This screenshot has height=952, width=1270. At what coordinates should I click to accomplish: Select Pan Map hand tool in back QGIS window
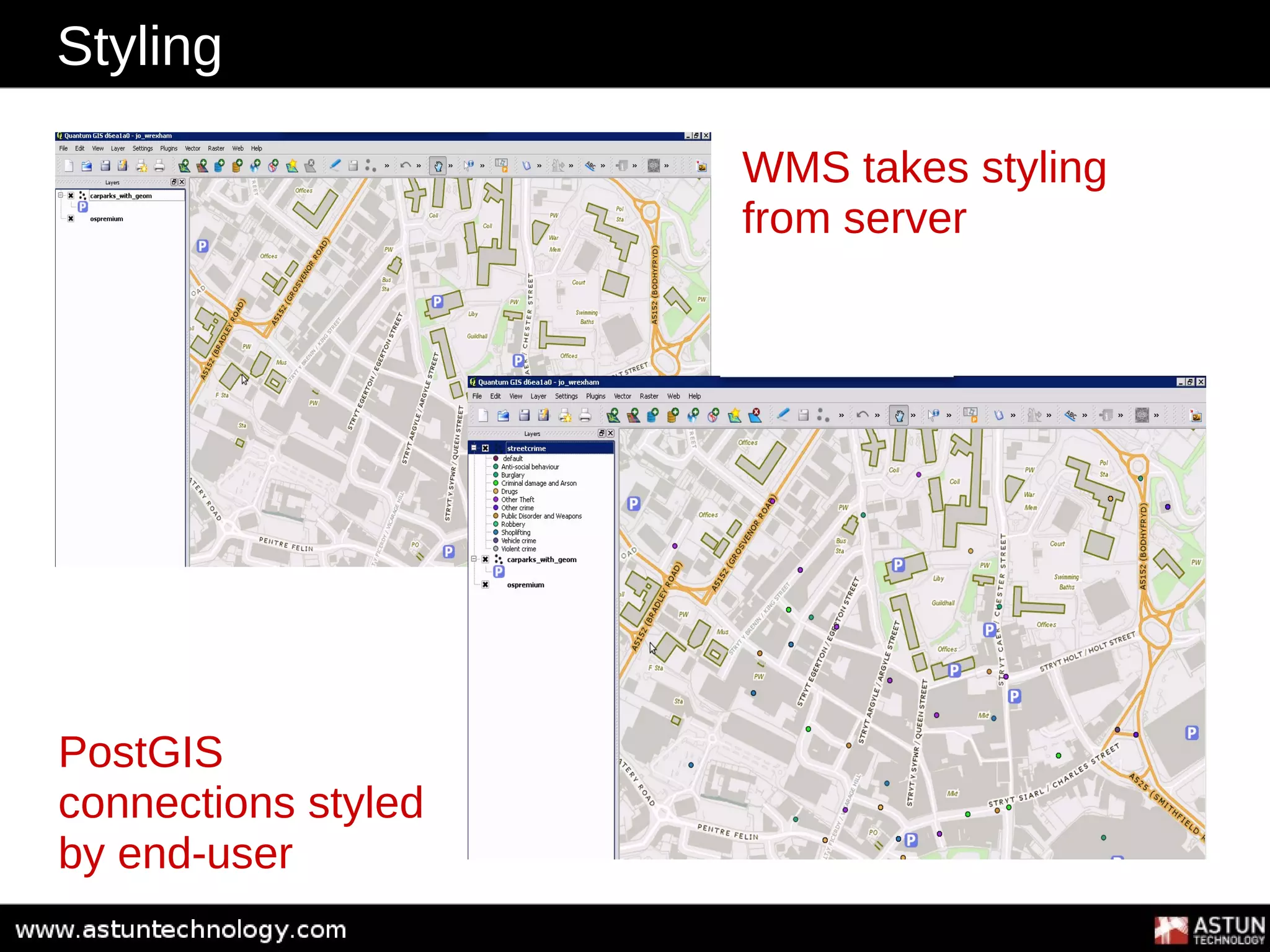(x=438, y=165)
